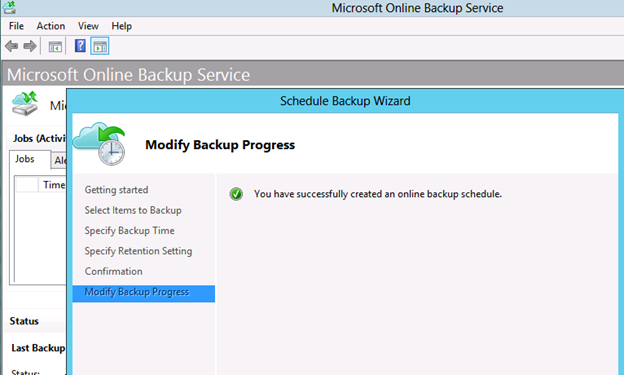Toggle the Show/Hide Action Pane icon
624x375 pixels.
tap(100, 46)
